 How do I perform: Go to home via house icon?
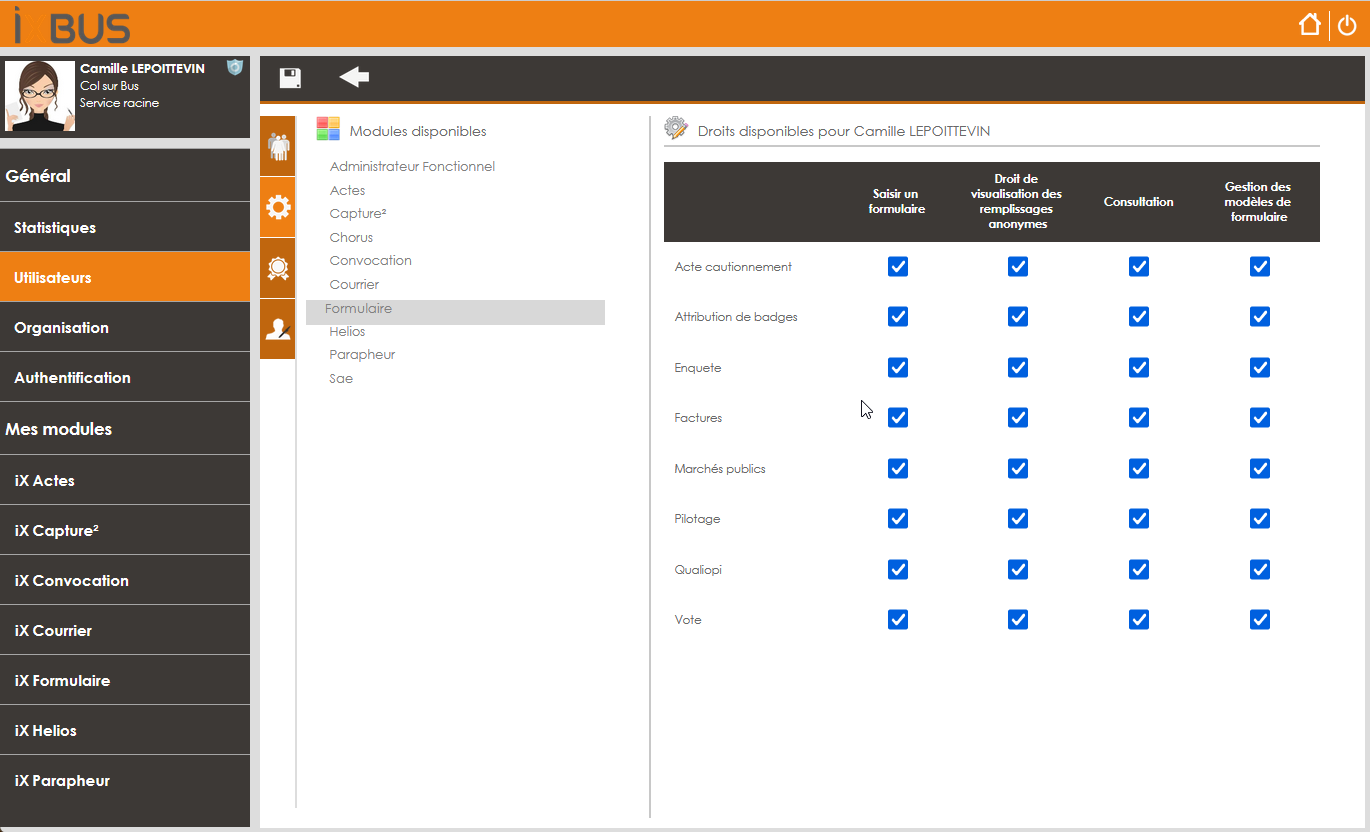1310,25
